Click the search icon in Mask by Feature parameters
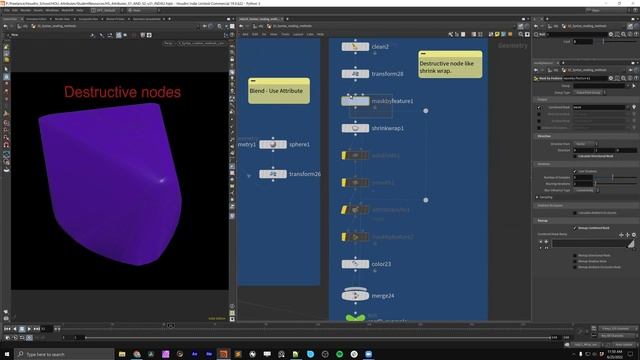The height and width of the screenshot is (360, 640). (624, 78)
